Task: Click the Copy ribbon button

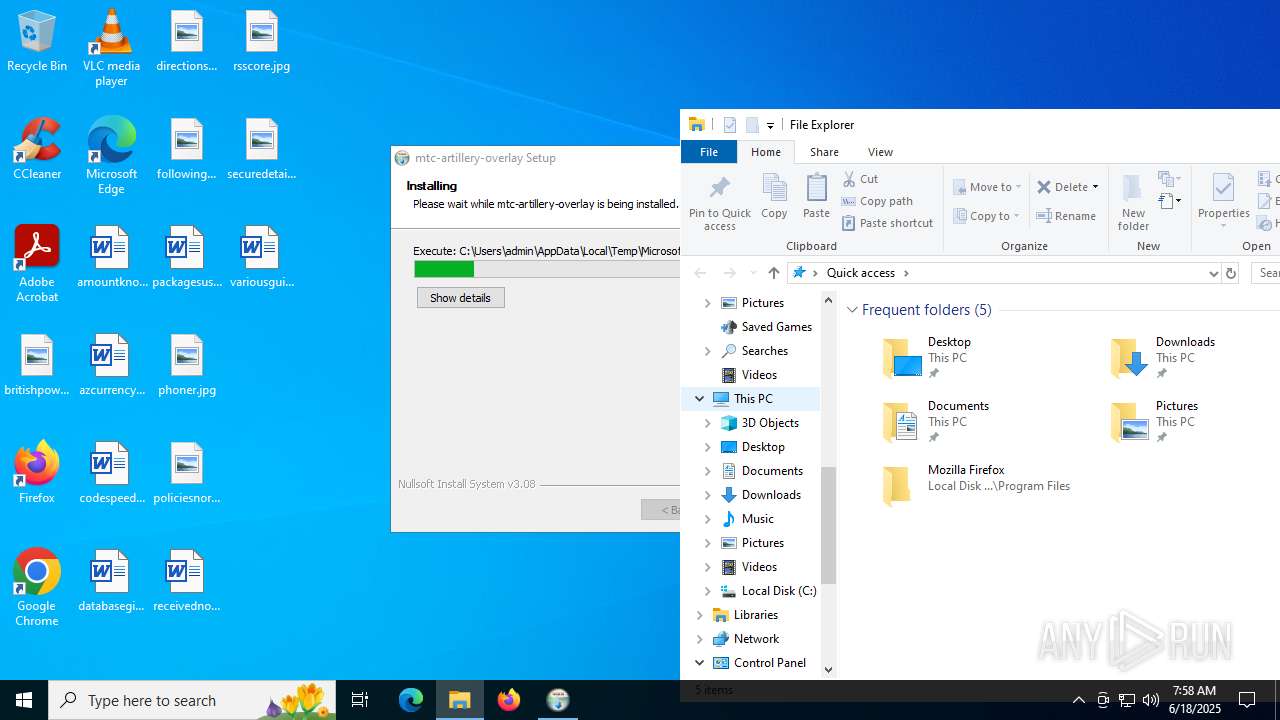Action: [x=774, y=196]
